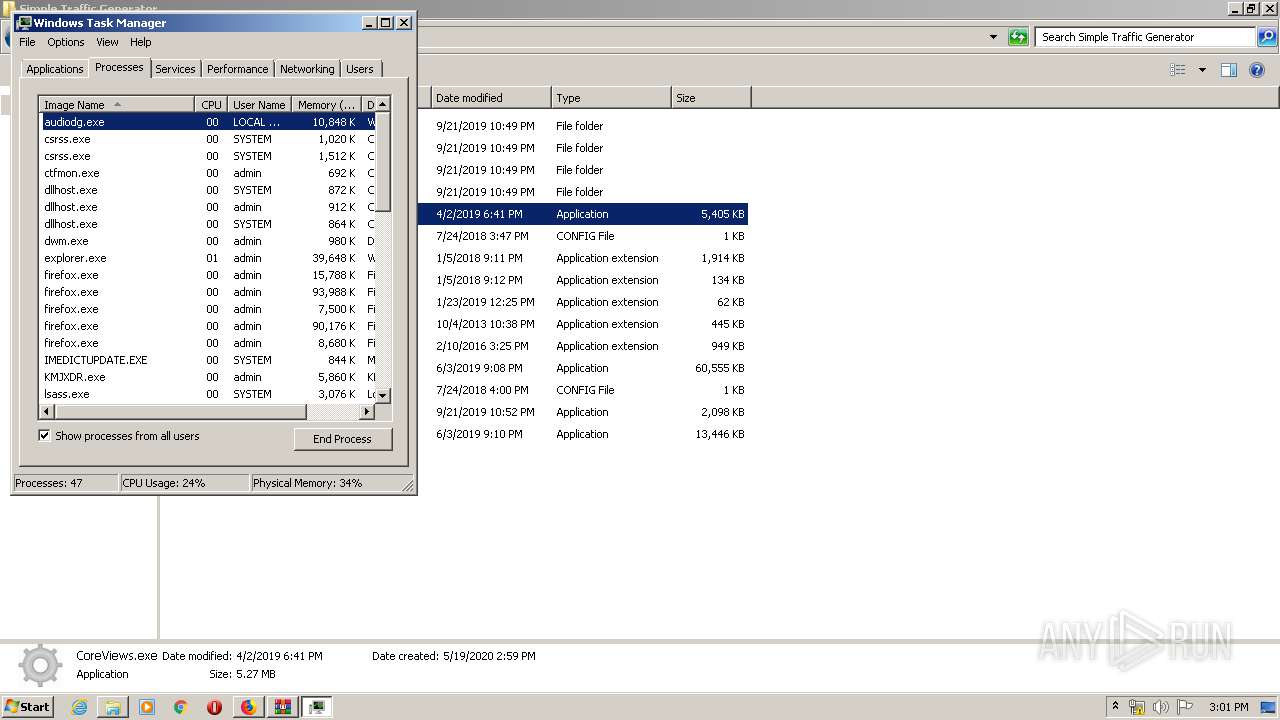This screenshot has height=720, width=1280.
Task: Select the audiodg.exe process row
Action: 208,122
